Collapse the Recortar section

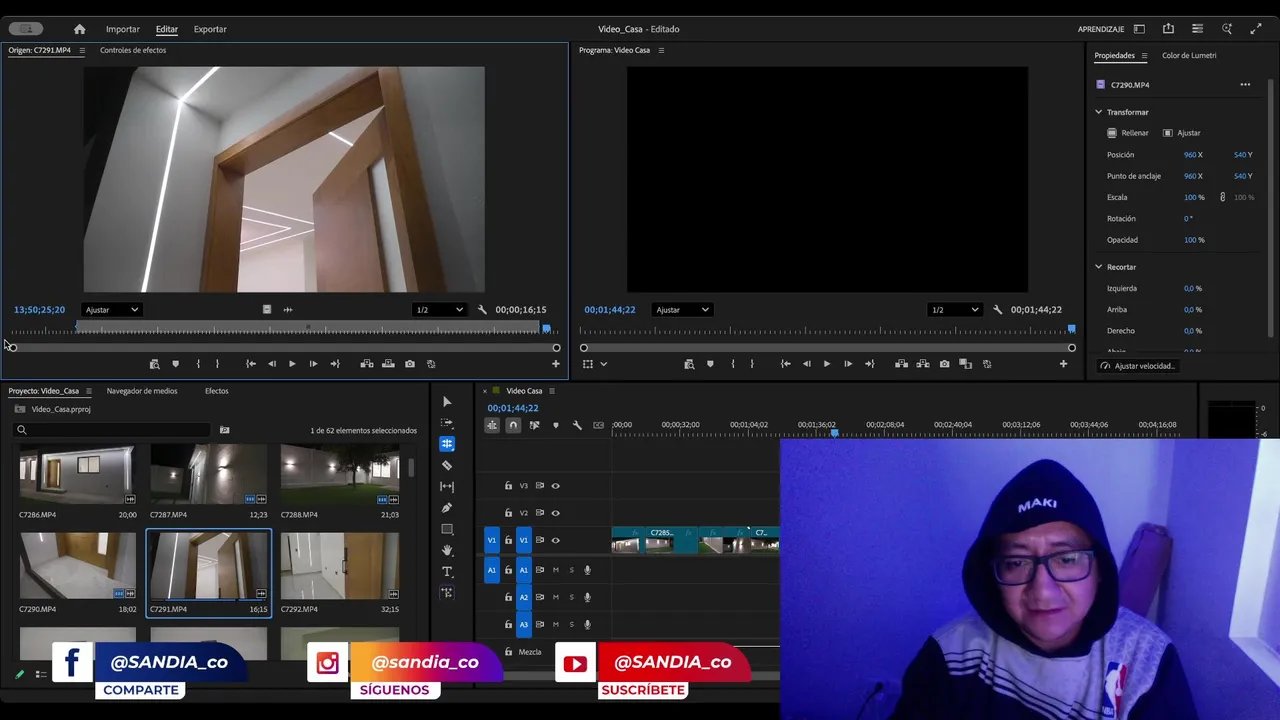tap(1098, 267)
